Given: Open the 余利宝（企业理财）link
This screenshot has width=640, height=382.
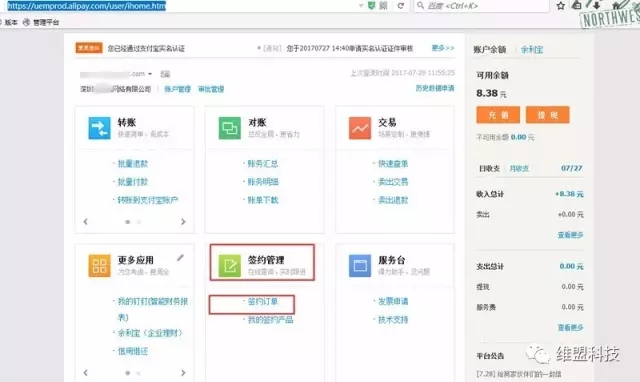Looking at the screenshot, I should coord(150,333).
